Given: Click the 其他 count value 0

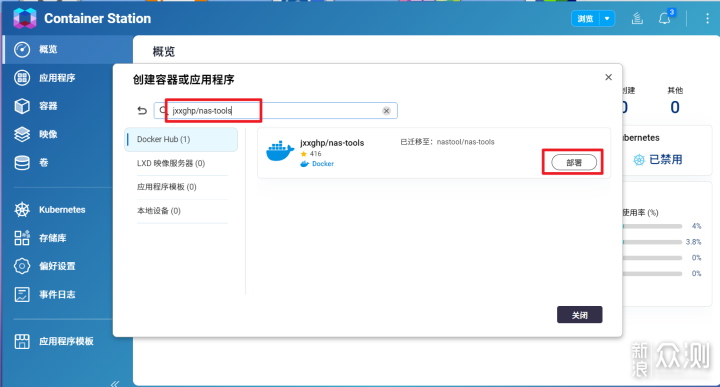Looking at the screenshot, I should click(675, 107).
